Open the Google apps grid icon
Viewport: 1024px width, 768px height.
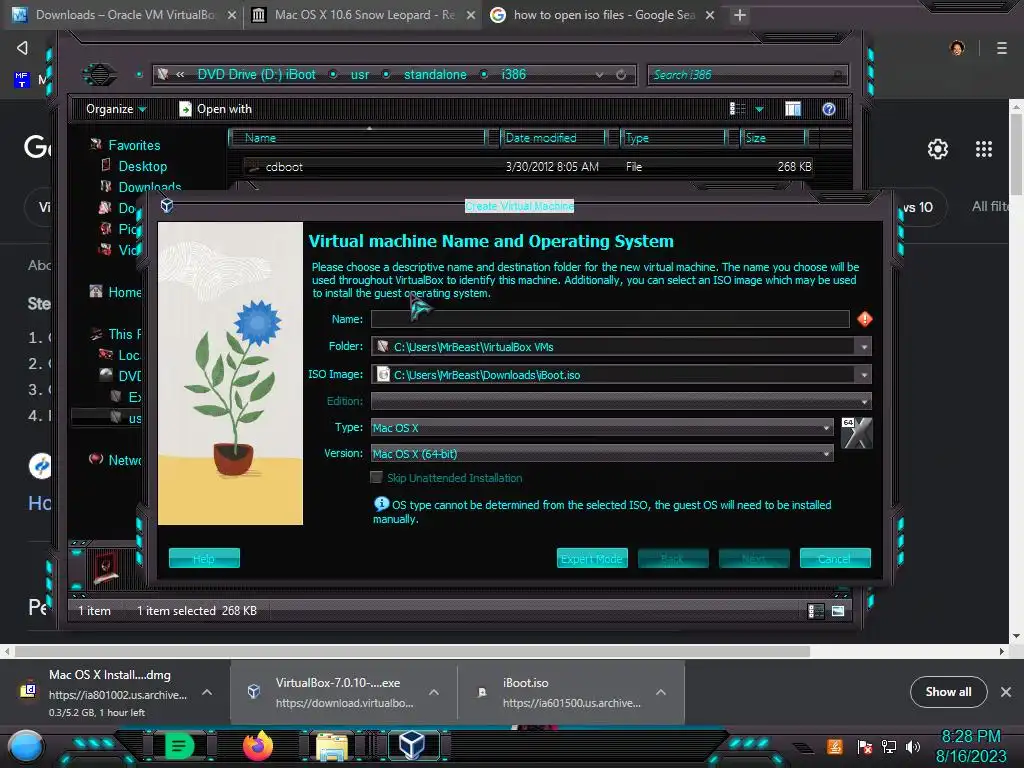(984, 149)
